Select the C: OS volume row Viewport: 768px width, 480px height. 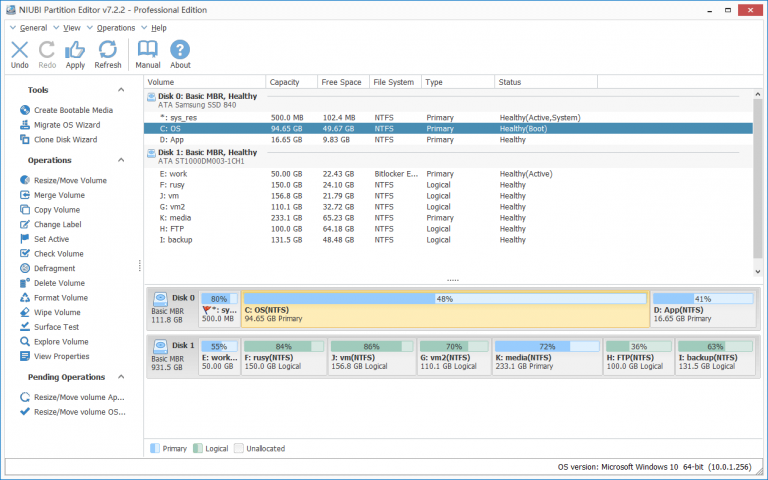coord(448,129)
